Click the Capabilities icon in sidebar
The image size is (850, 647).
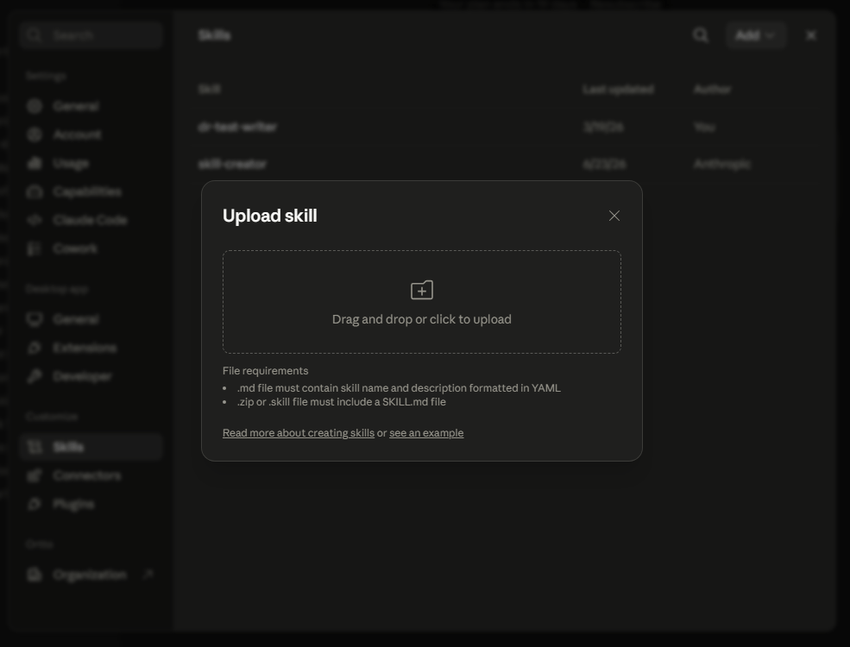(35, 191)
